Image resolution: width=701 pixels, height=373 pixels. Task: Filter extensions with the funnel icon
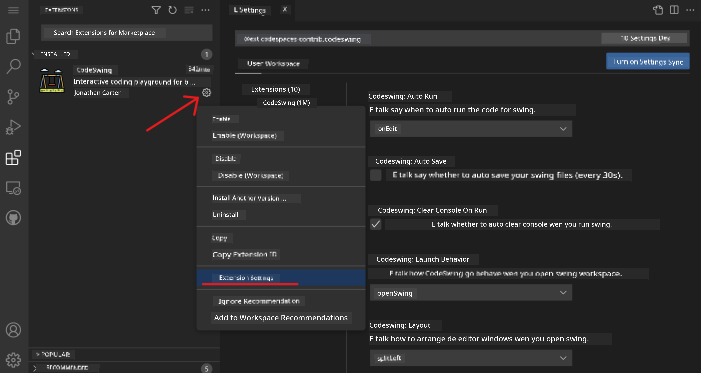click(x=156, y=10)
